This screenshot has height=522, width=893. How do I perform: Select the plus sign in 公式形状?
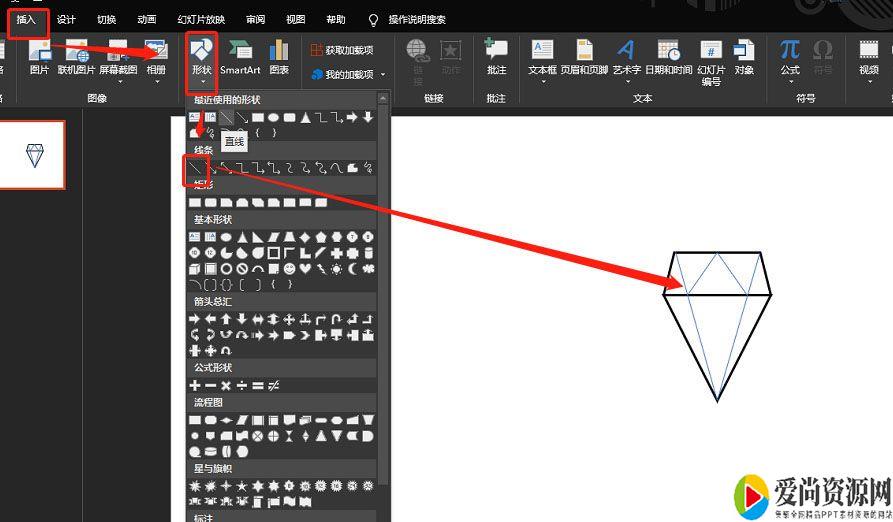coord(195,385)
